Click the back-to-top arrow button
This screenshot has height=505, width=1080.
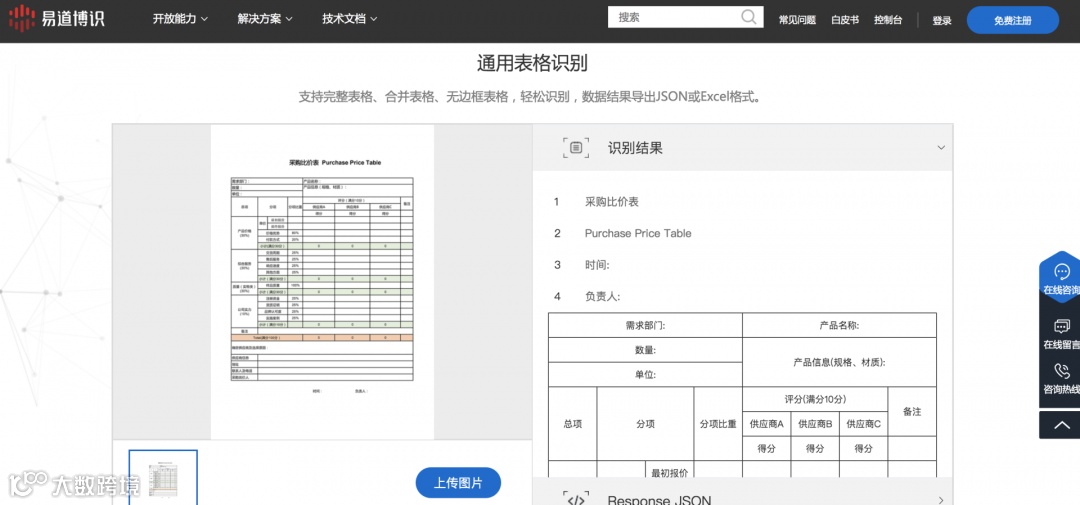pos(1061,425)
